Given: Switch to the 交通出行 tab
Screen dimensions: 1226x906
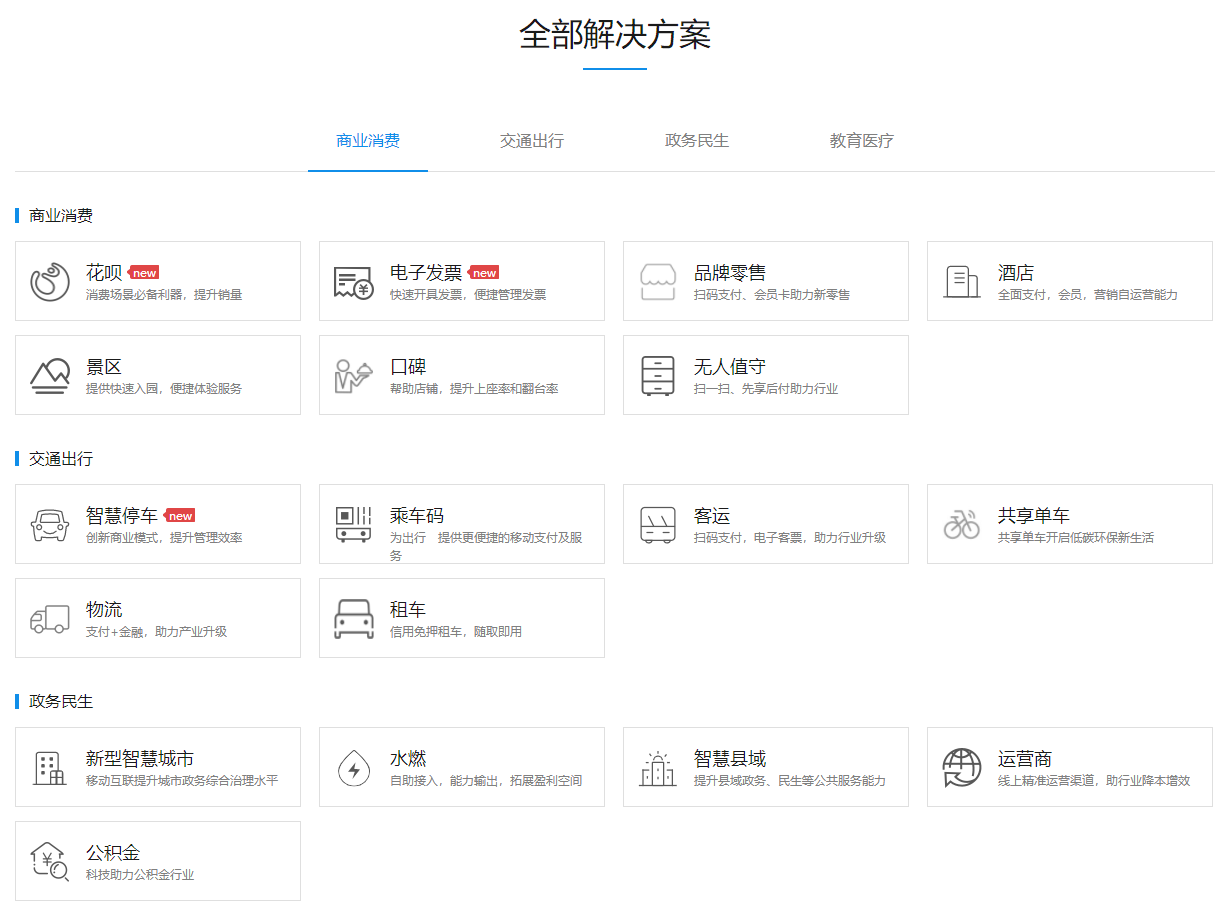Looking at the screenshot, I should pos(532,141).
